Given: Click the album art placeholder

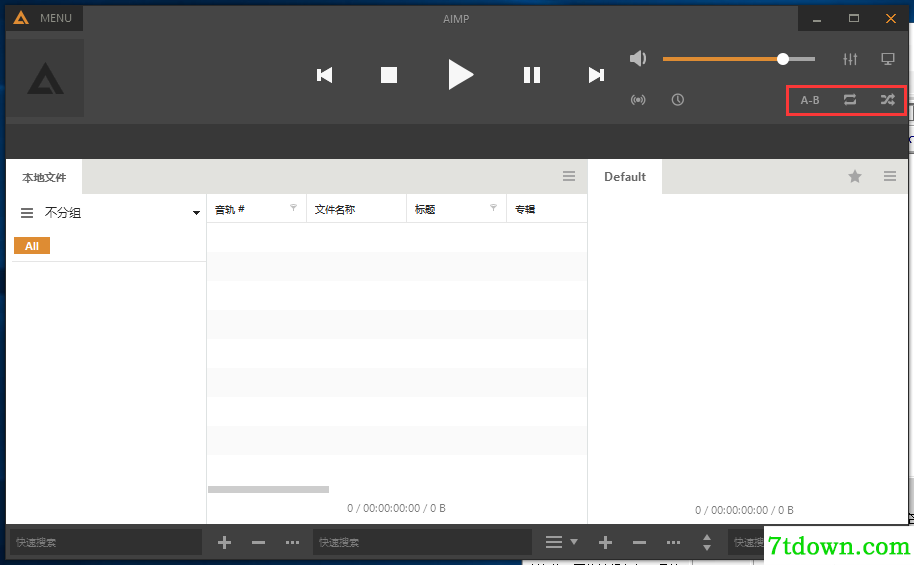Looking at the screenshot, I should 45,78.
